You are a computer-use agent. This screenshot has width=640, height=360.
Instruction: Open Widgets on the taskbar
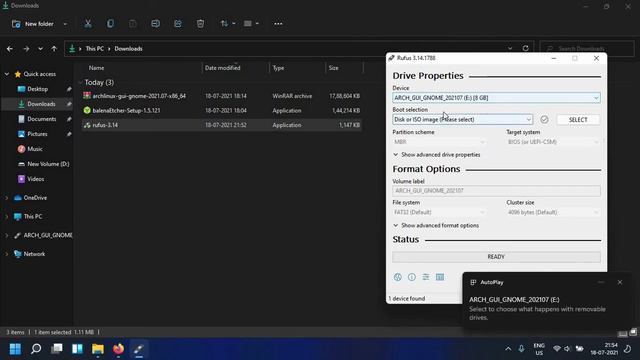point(77,349)
